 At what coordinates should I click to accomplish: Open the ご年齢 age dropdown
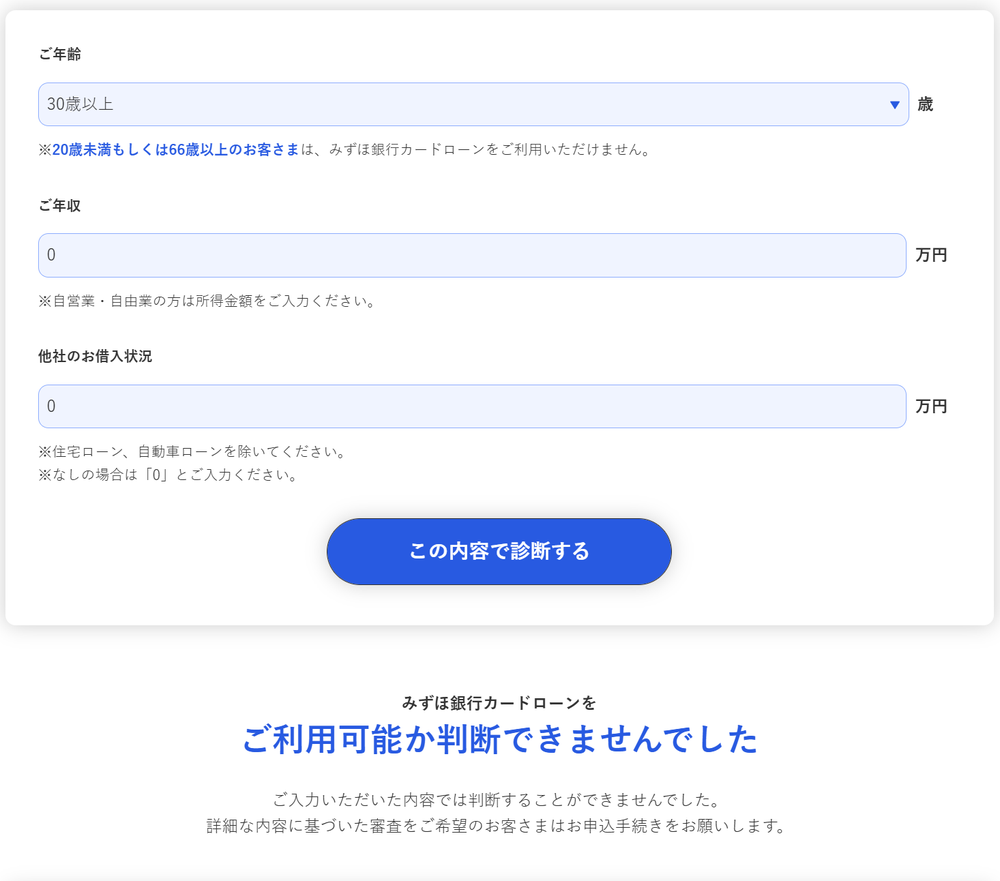(473, 104)
